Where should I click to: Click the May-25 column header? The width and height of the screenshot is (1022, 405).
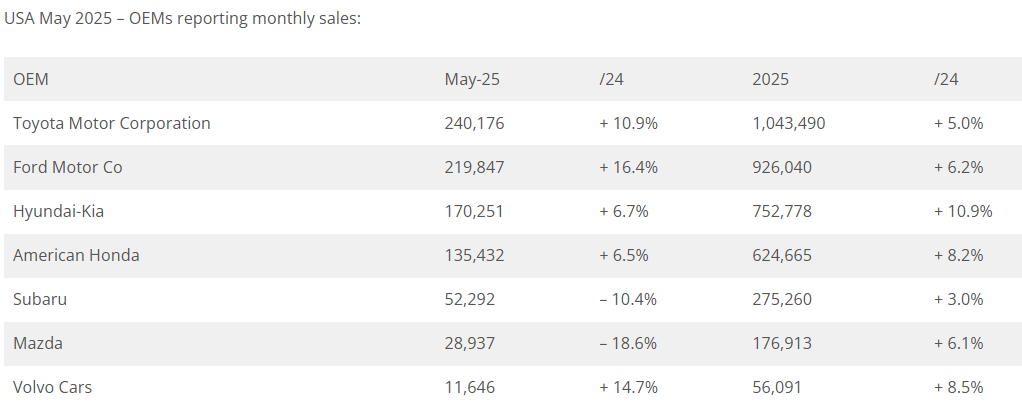472,79
